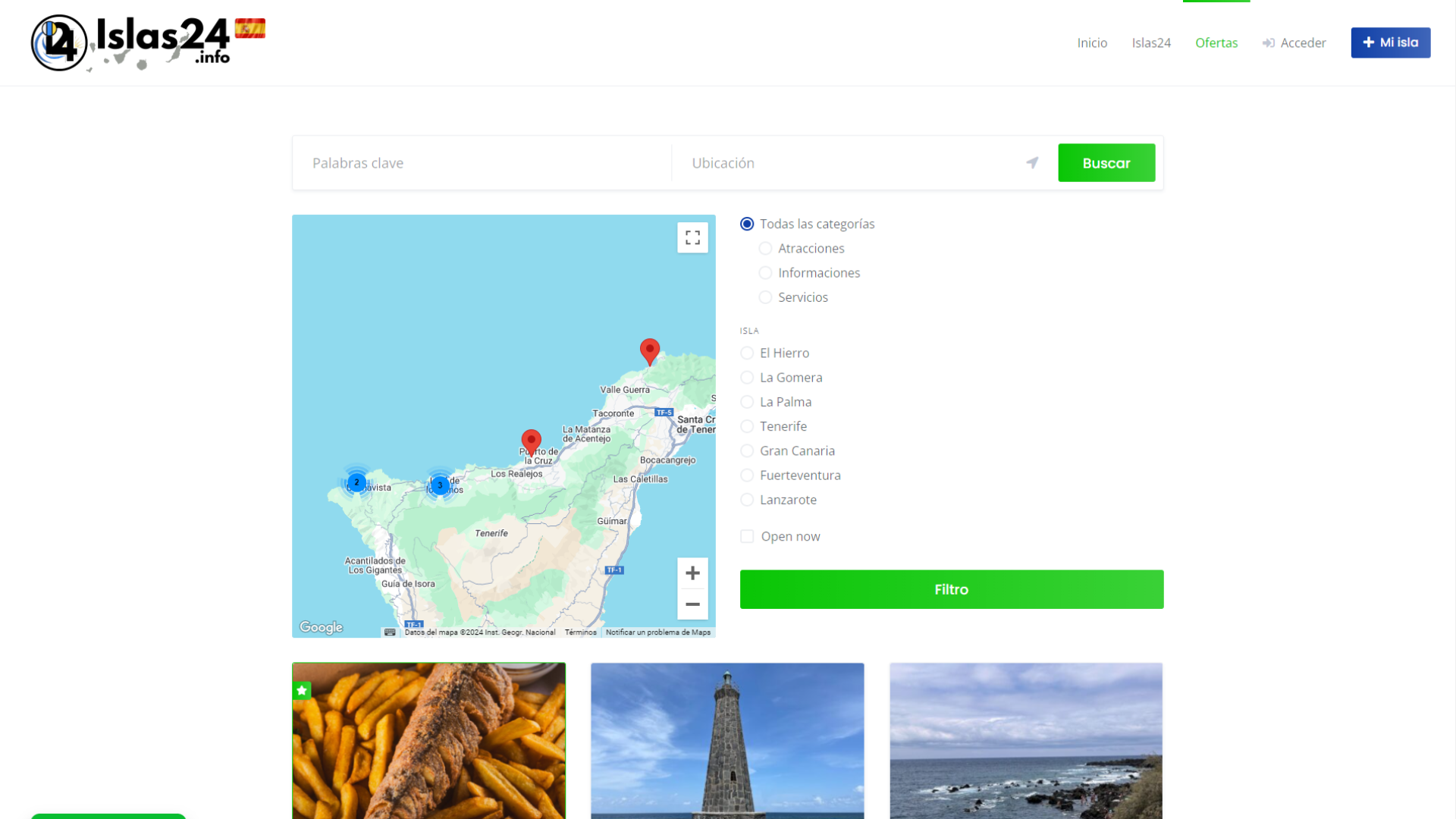Image resolution: width=1456 pixels, height=819 pixels.
Task: Open the Ofertas menu item
Action: [x=1216, y=43]
